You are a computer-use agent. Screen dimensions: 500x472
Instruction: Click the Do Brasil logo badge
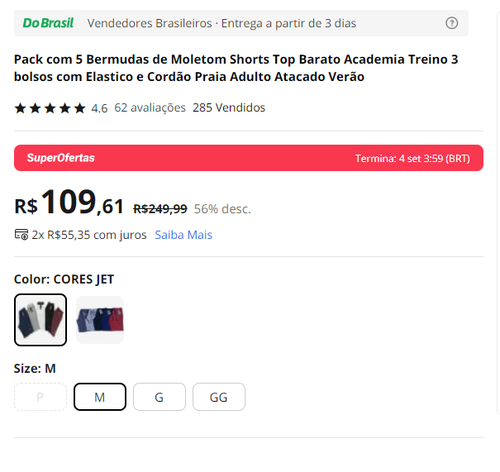[x=48, y=23]
